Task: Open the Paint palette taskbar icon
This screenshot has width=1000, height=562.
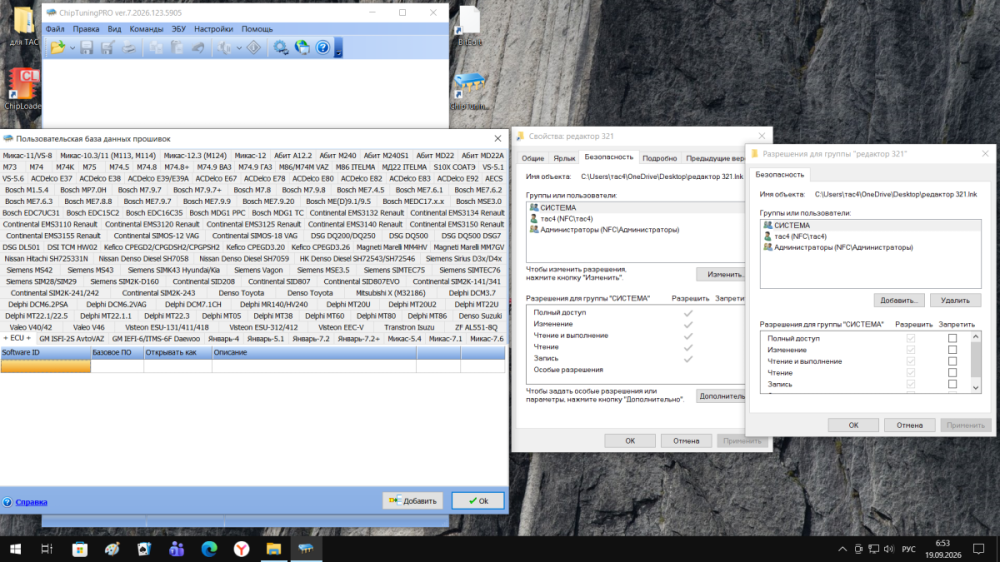Action: (x=112, y=549)
